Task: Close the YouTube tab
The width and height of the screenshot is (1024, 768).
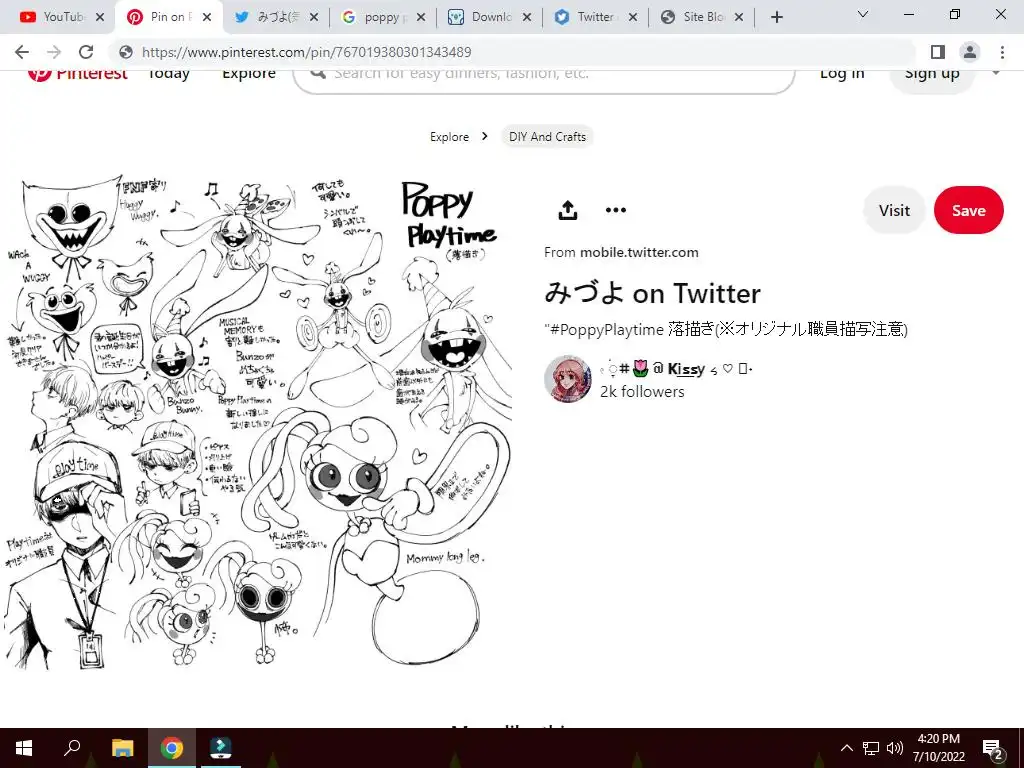Action: pos(100,17)
